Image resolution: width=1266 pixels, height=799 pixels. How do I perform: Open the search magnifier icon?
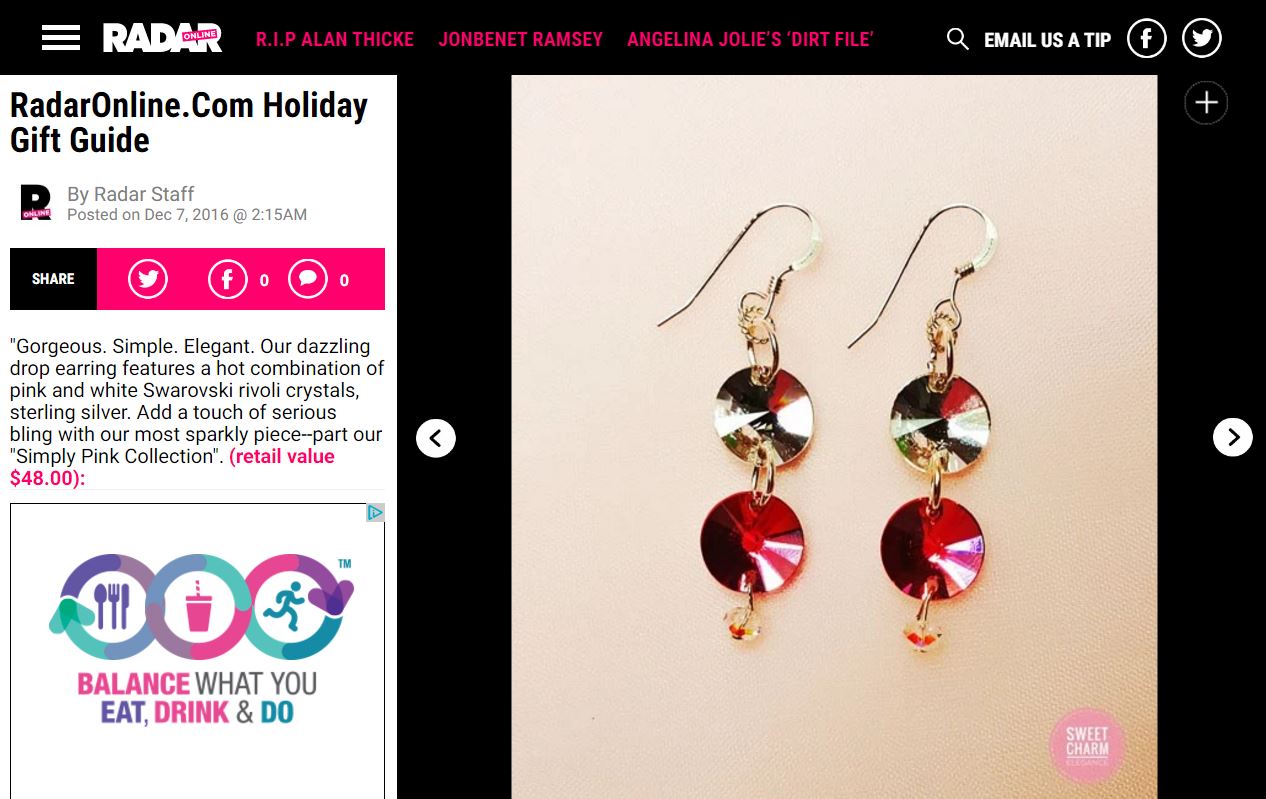[958, 39]
